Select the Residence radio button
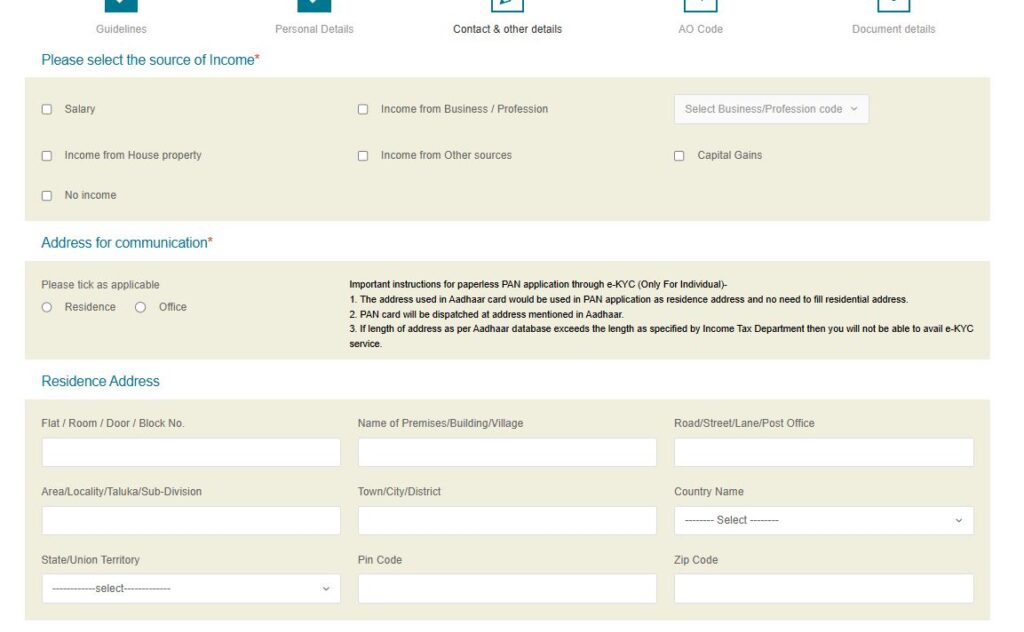This screenshot has height=632, width=1024. pos(46,307)
